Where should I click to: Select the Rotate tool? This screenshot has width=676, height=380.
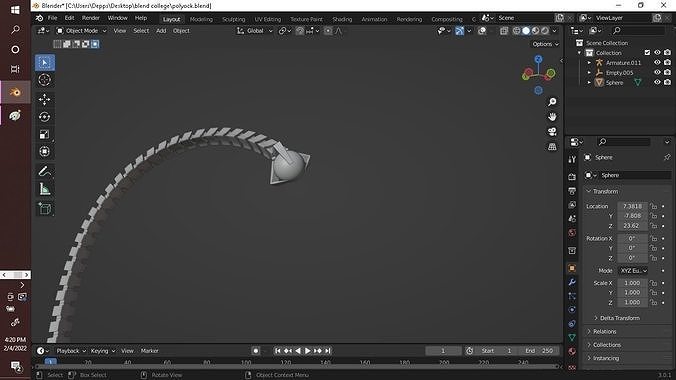(x=44, y=117)
